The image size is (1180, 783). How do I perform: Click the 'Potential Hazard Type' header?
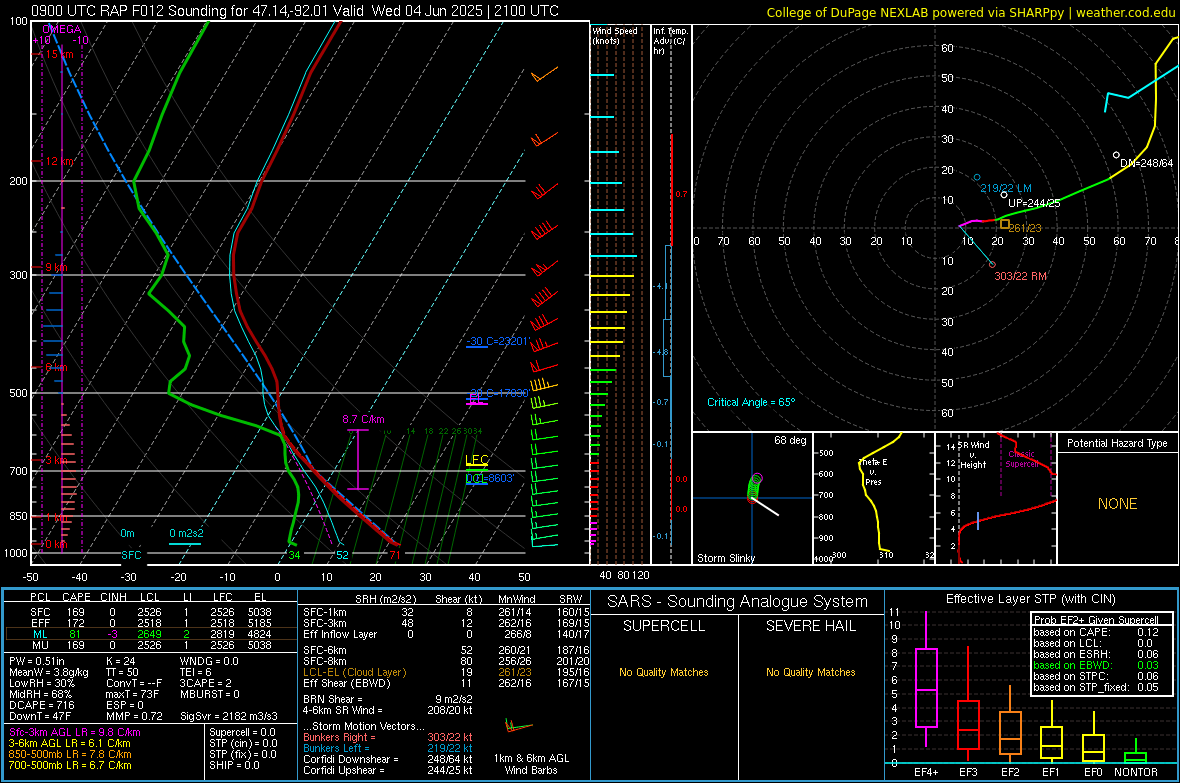[x=1117, y=443]
